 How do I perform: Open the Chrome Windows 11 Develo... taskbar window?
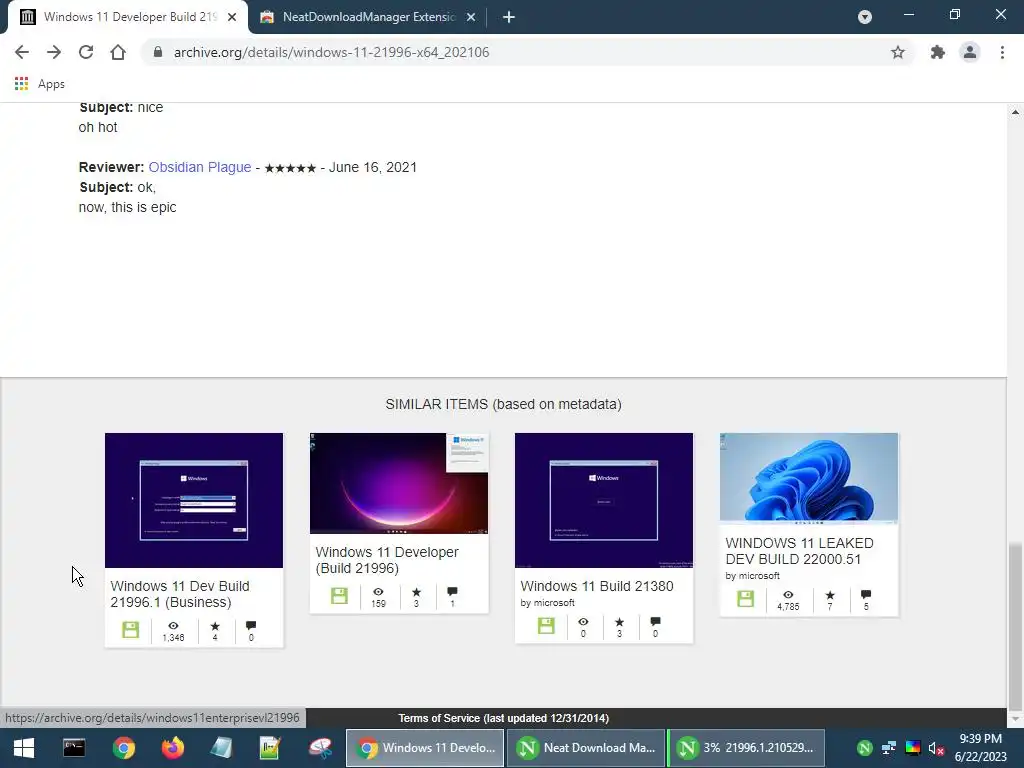tap(424, 748)
